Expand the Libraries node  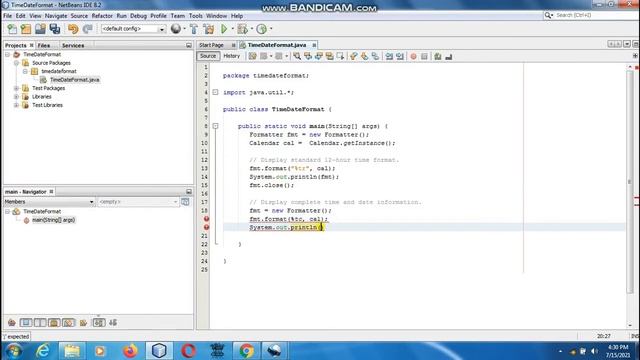(x=16, y=97)
